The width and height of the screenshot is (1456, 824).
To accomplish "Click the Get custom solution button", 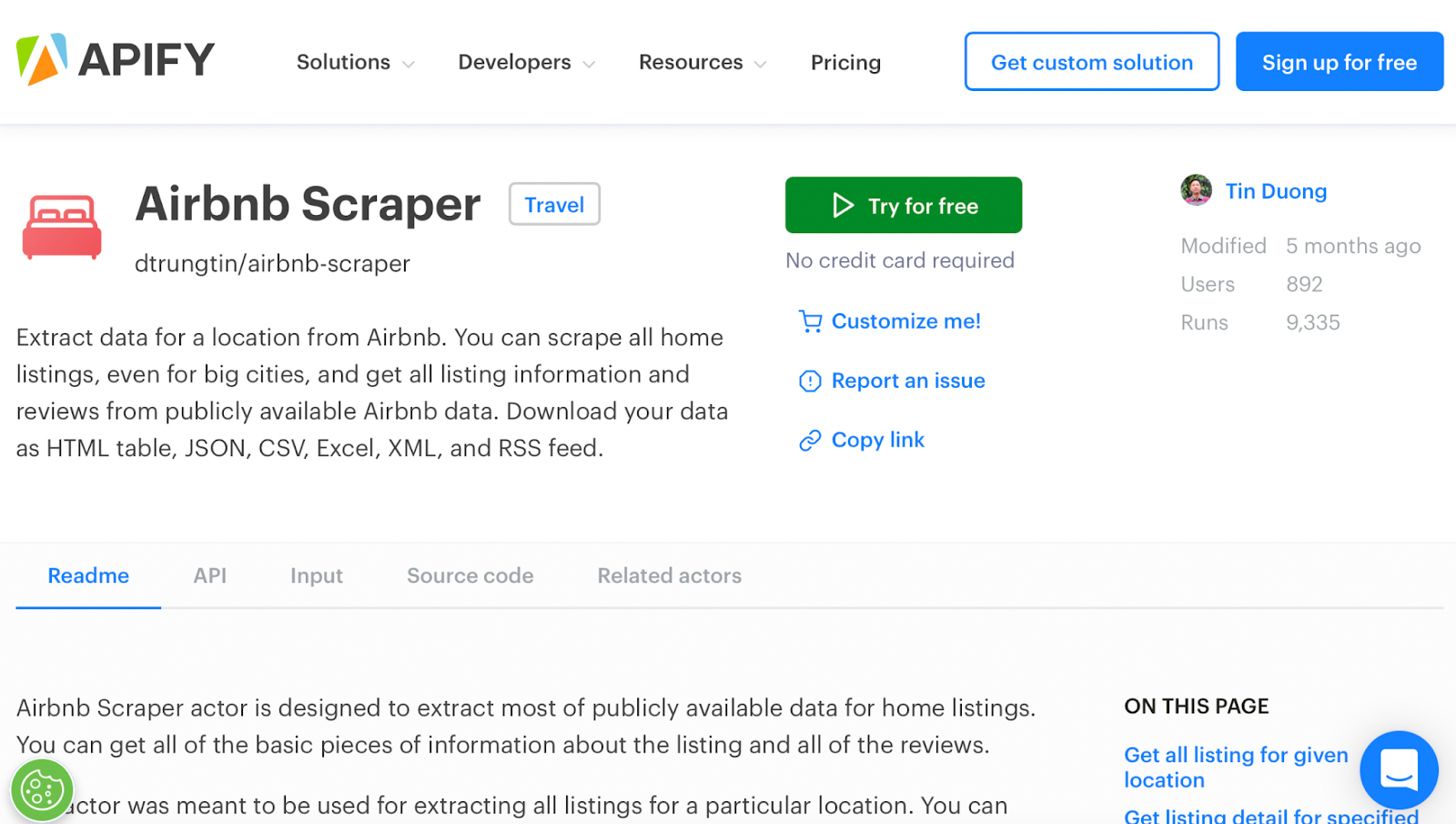I will click(x=1092, y=62).
